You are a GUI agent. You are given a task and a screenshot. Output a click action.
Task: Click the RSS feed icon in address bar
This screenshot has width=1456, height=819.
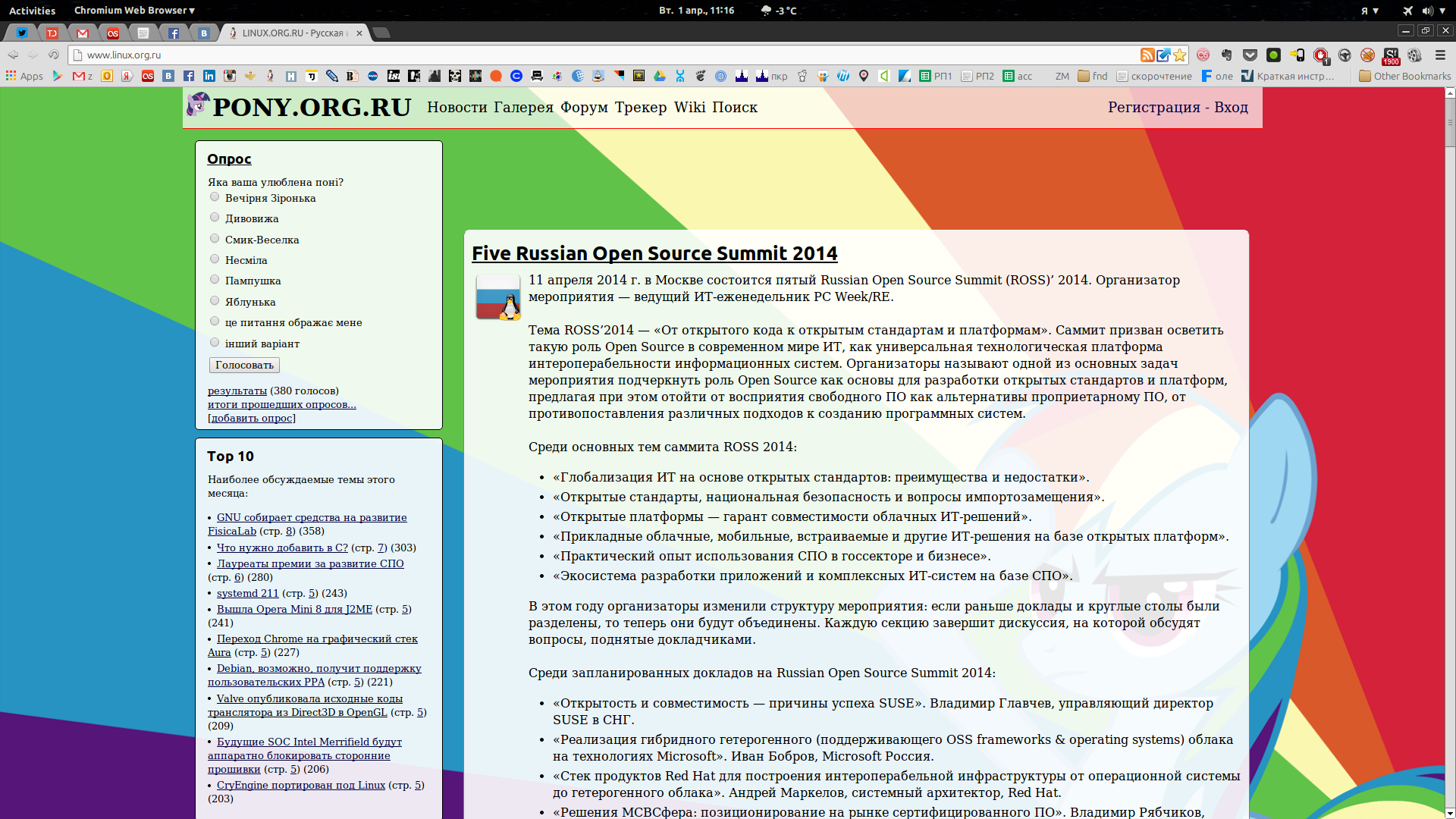(1147, 55)
